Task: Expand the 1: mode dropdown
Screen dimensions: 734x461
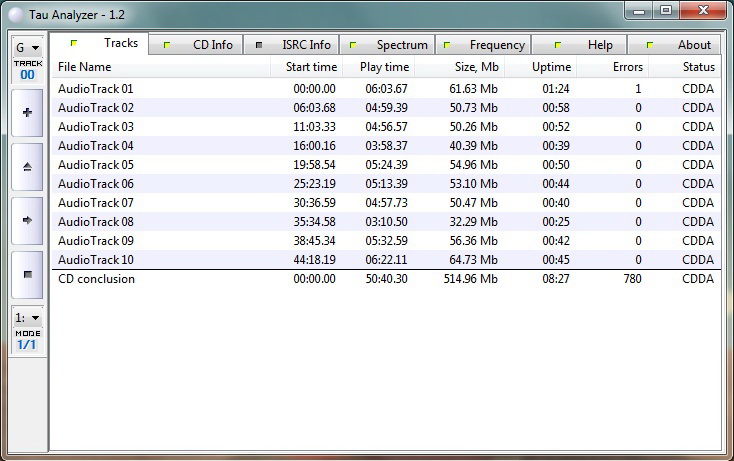Action: [x=27, y=318]
